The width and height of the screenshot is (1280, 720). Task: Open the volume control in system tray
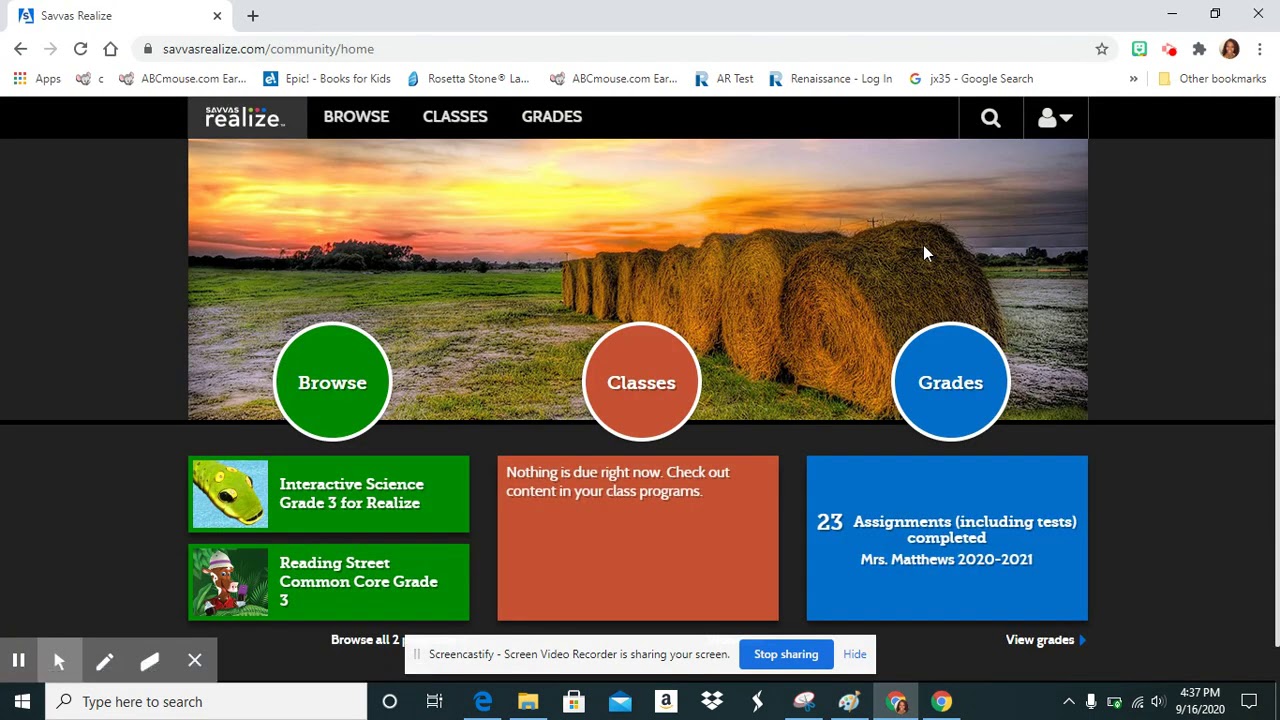1158,702
